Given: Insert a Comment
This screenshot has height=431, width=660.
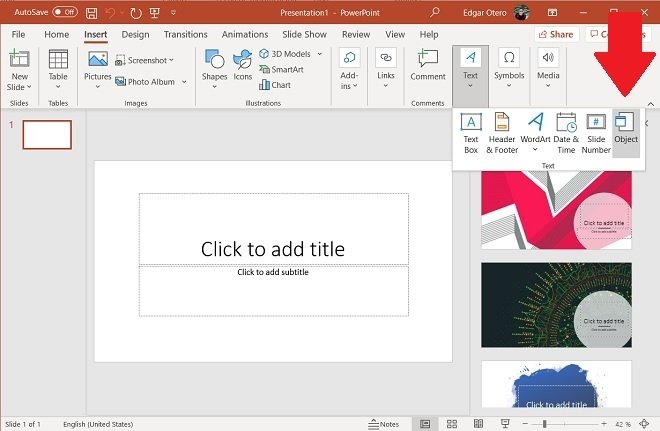Looking at the screenshot, I should pos(428,65).
